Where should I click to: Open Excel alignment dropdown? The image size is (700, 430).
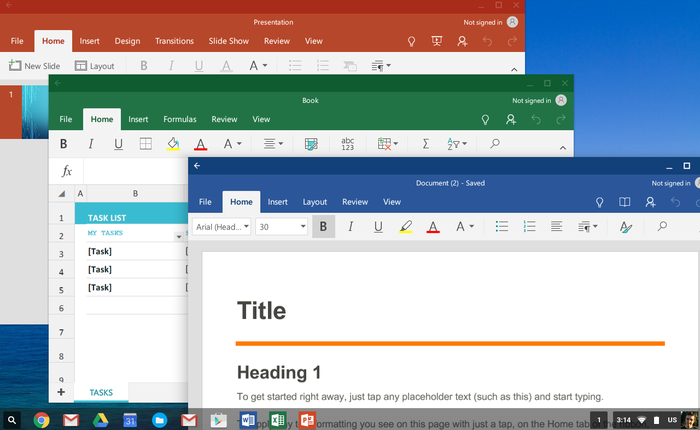point(273,144)
